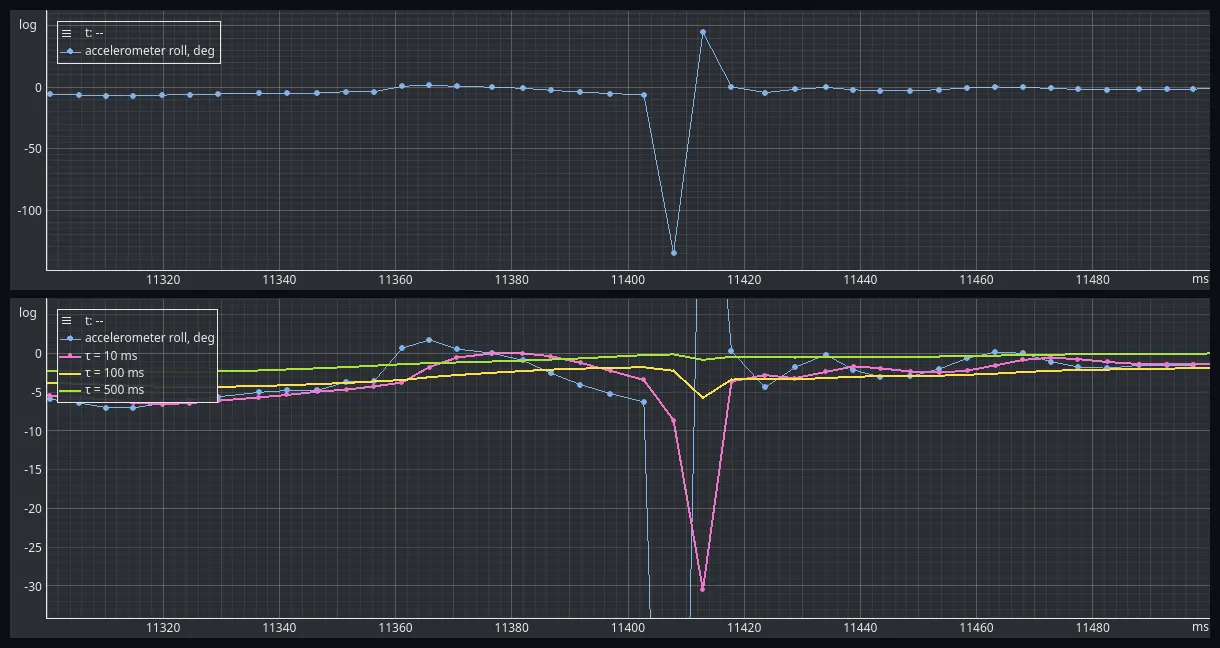Select the lowest spike data point in the top plot
1220x648 pixels.
[x=674, y=252]
